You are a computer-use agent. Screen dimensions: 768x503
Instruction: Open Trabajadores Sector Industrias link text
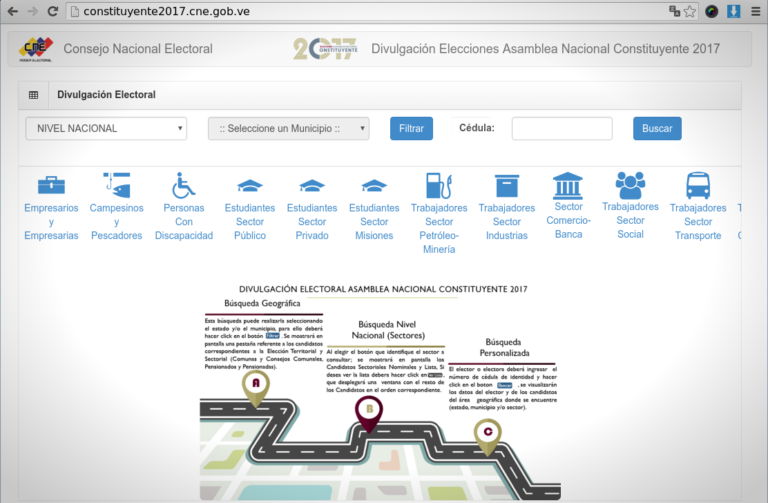[506, 222]
